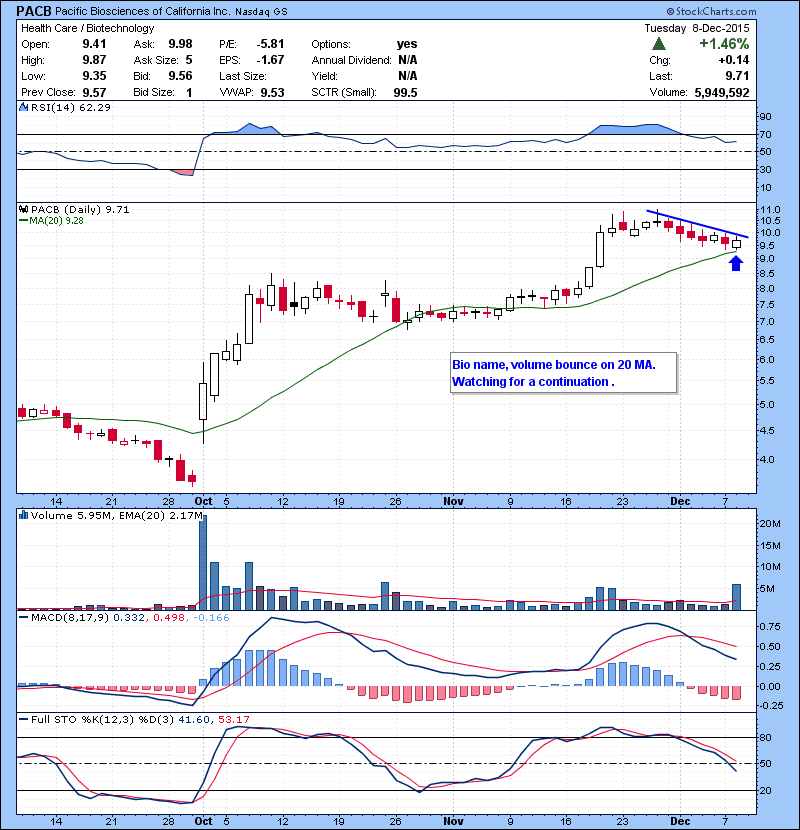
Task: Click the EPS value -1.67
Action: point(271,60)
